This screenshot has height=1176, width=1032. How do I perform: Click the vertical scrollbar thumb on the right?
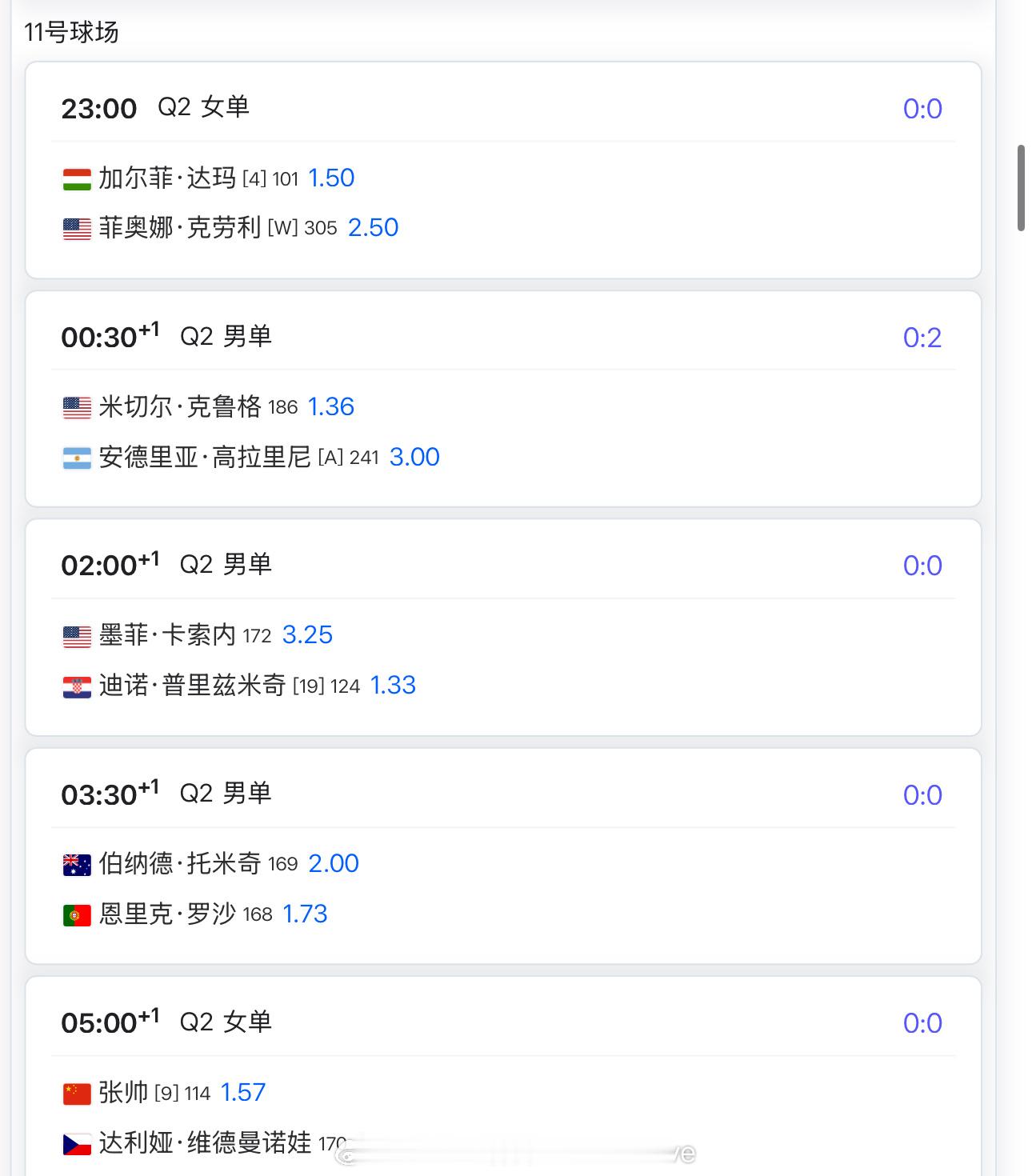[1021, 188]
